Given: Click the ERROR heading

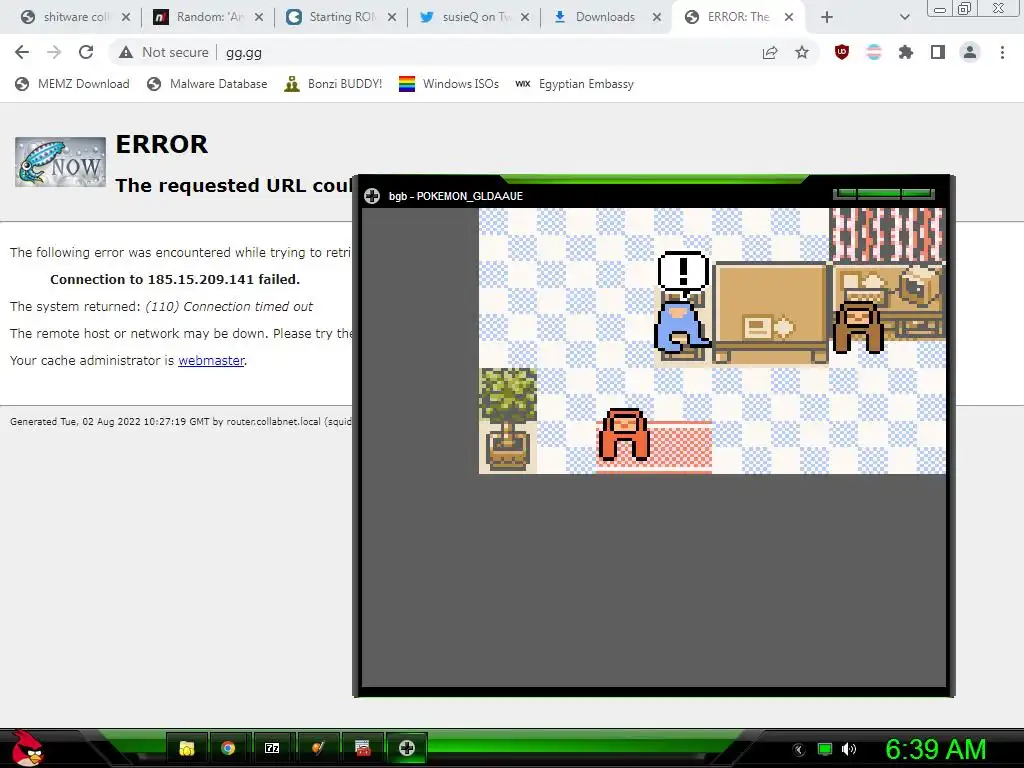Looking at the screenshot, I should [x=161, y=144].
